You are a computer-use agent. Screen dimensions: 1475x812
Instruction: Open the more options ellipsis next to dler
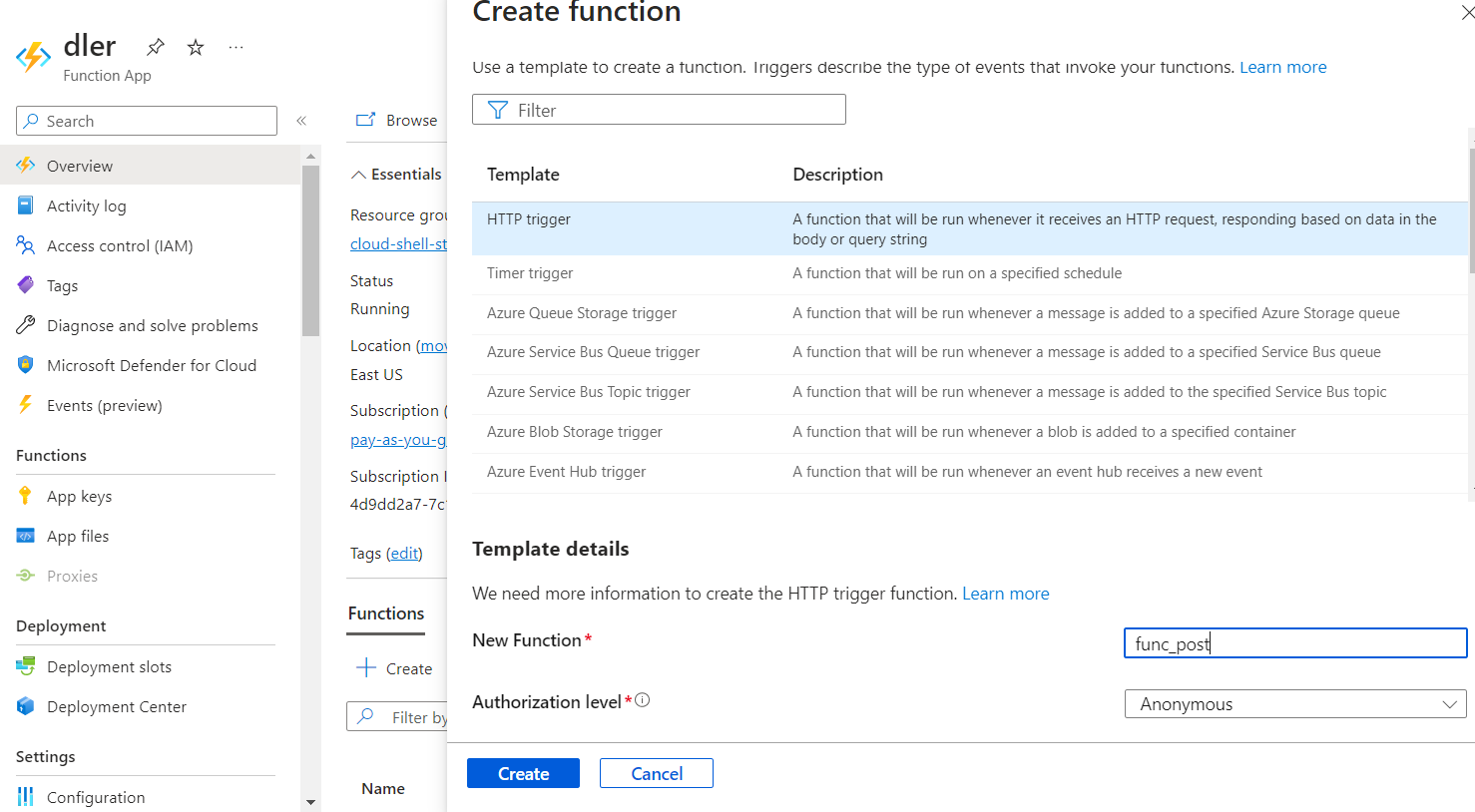pyautogui.click(x=236, y=47)
